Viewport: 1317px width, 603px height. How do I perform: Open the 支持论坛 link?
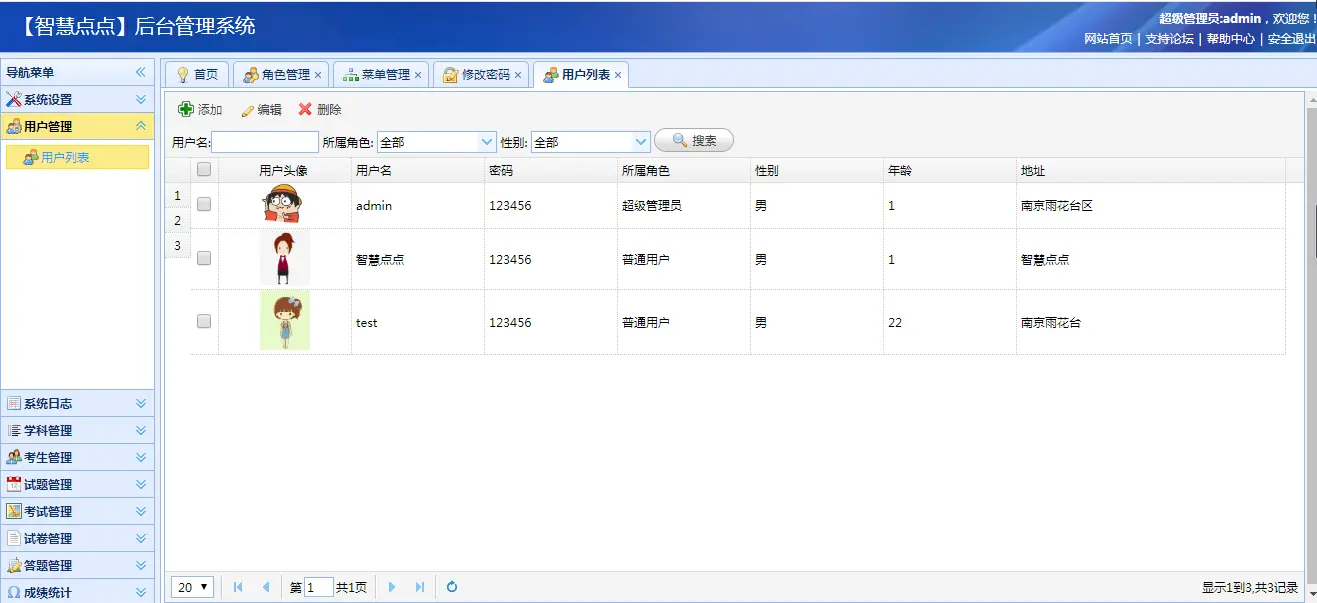pos(1169,39)
